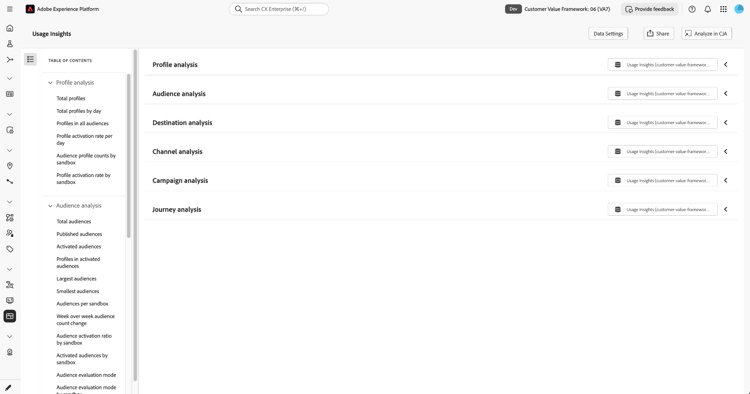Click the Usage Insights page title

point(52,34)
